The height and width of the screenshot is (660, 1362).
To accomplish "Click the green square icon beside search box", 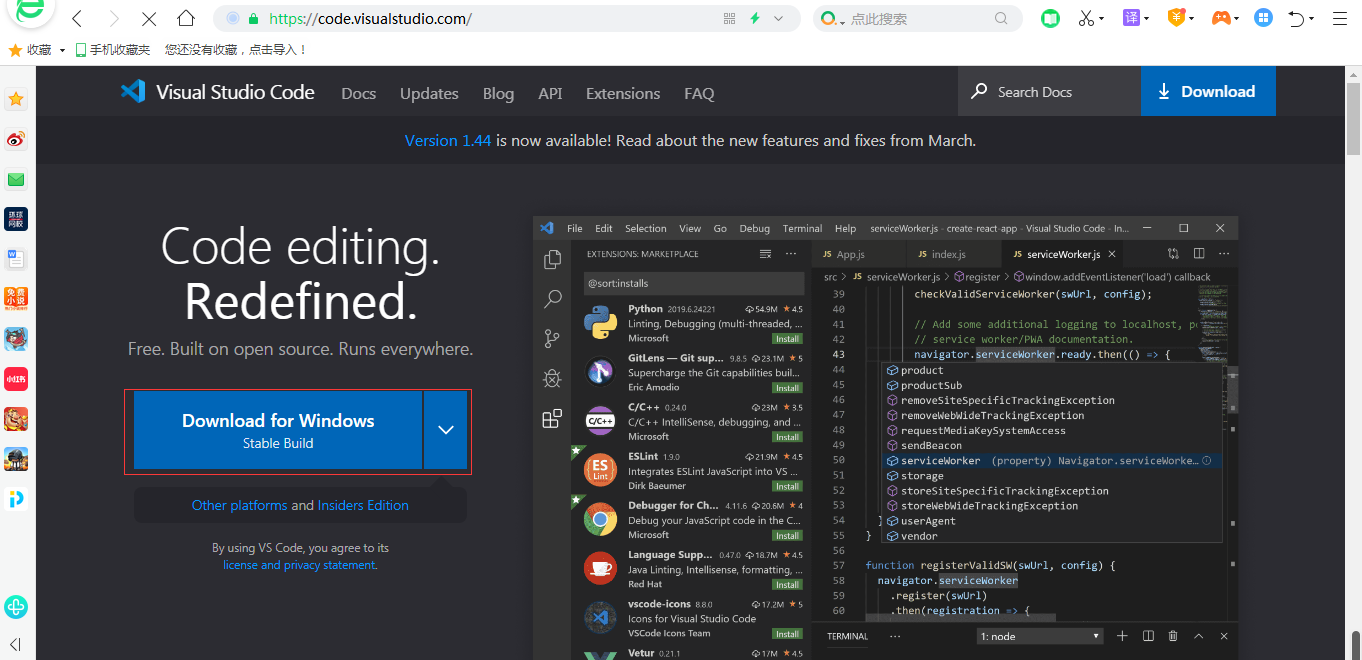I will 1049,18.
